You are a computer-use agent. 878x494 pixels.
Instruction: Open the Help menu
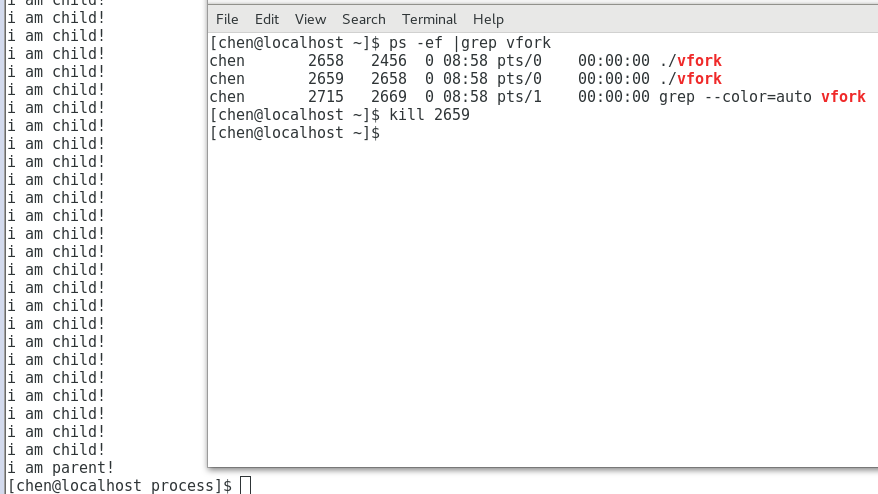coord(488,20)
